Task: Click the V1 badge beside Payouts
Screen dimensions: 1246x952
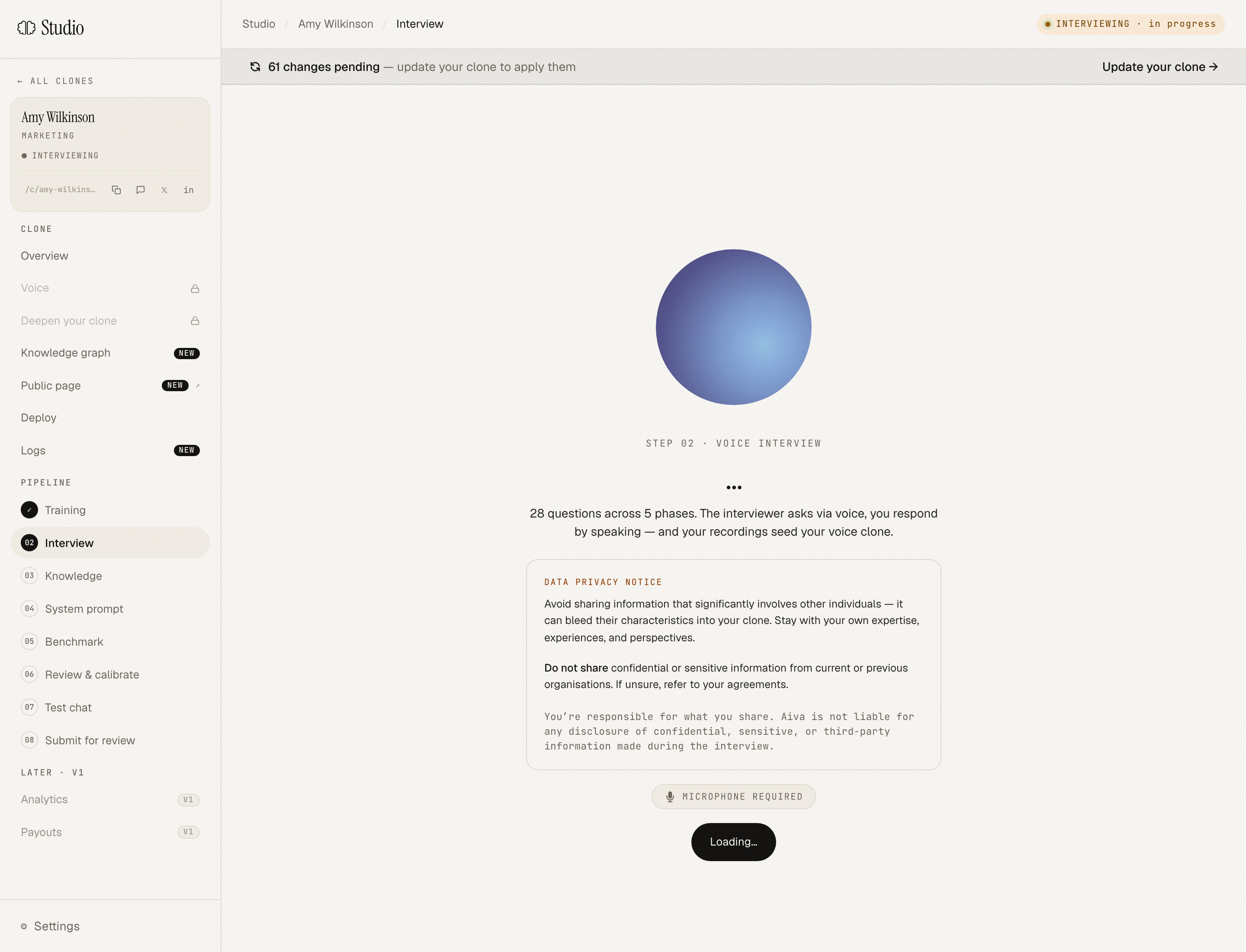Action: [x=188, y=832]
